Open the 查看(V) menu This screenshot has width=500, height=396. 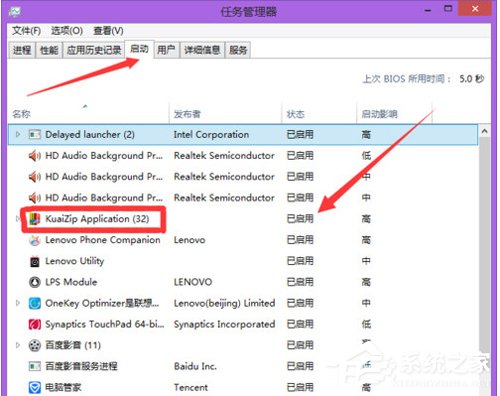[x=108, y=31]
